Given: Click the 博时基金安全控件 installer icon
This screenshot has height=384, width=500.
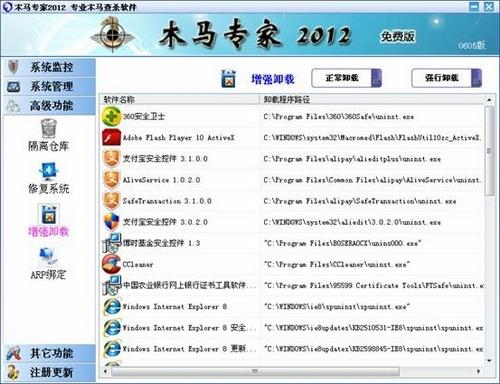Looking at the screenshot, I should point(111,243).
